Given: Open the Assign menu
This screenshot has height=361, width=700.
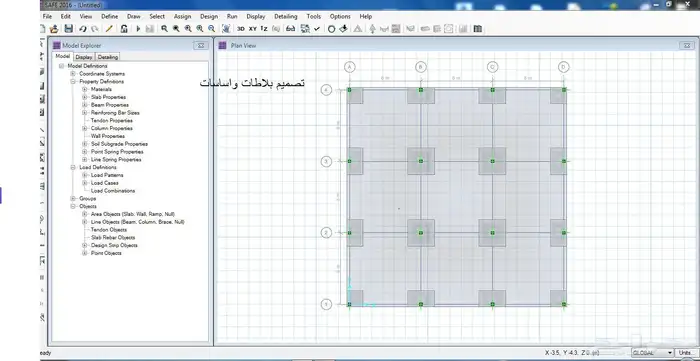Looking at the screenshot, I should [182, 16].
